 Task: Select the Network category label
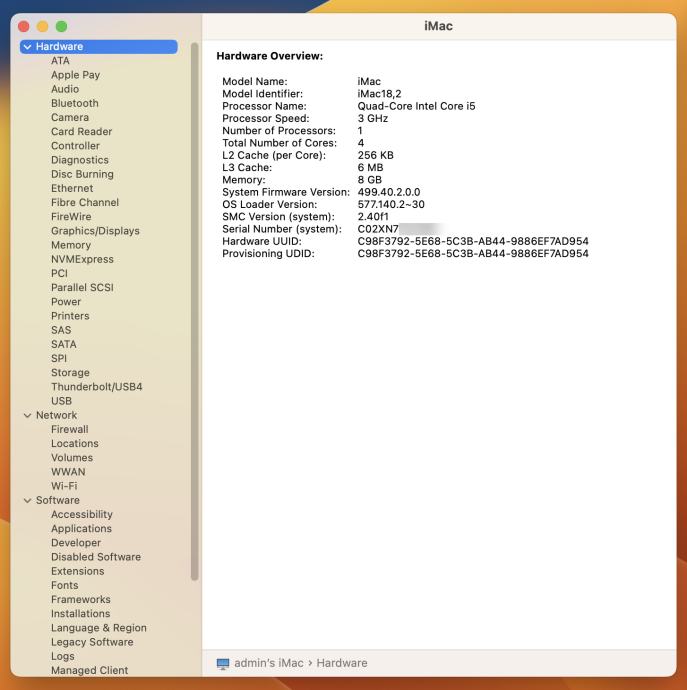[x=56, y=415]
